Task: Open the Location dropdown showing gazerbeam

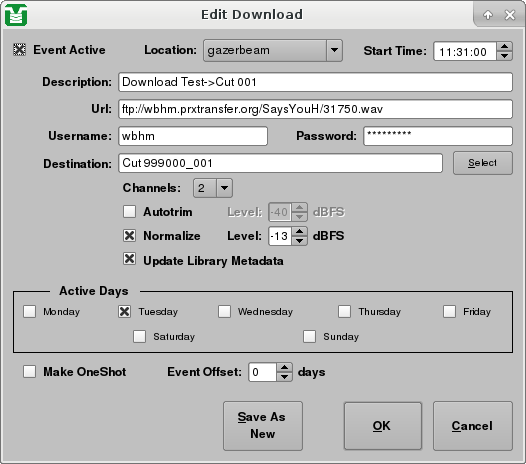Action: tap(273, 50)
